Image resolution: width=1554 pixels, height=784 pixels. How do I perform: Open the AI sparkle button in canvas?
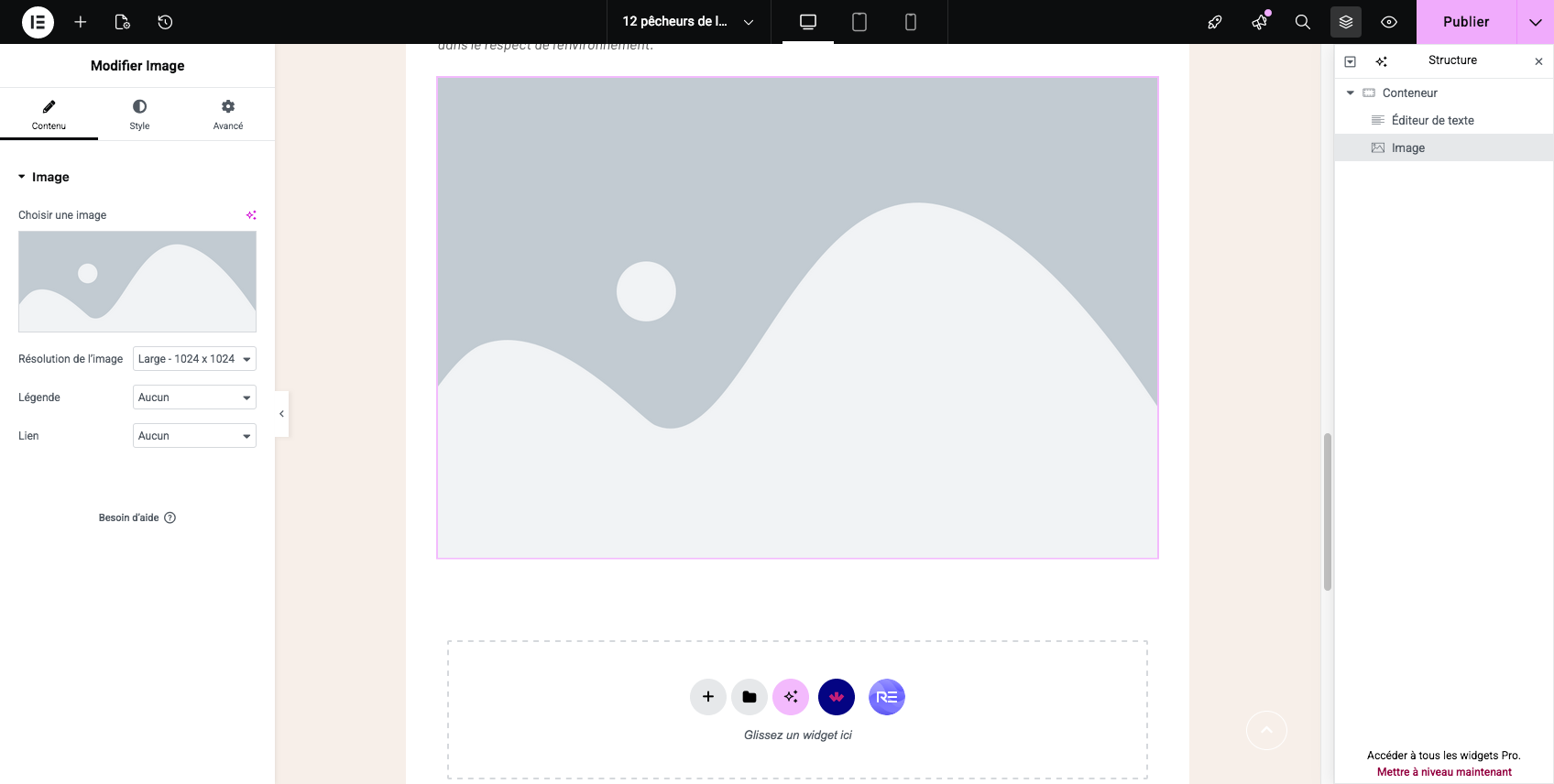pos(791,697)
